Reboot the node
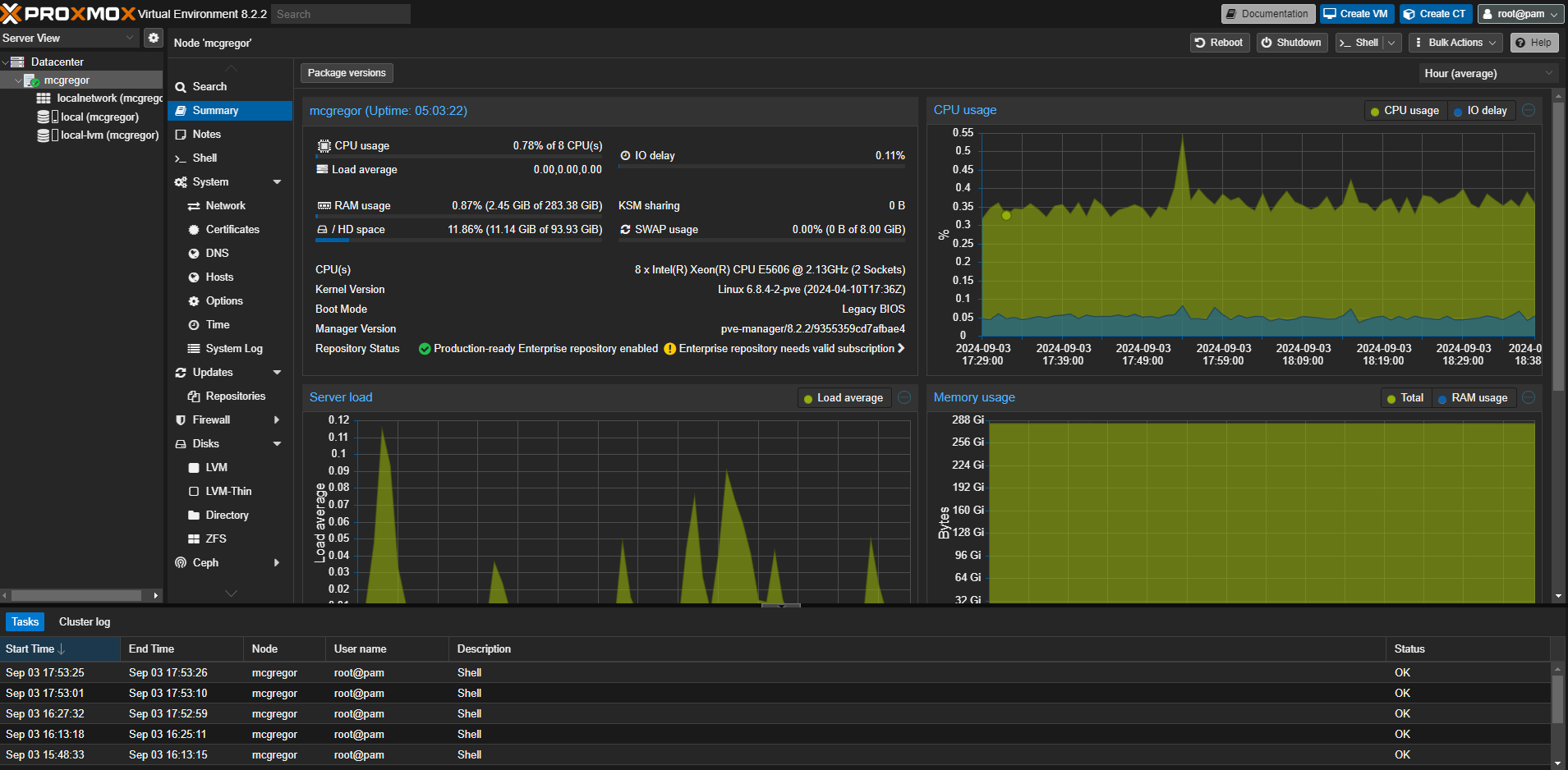The image size is (1568, 770). (x=1219, y=43)
